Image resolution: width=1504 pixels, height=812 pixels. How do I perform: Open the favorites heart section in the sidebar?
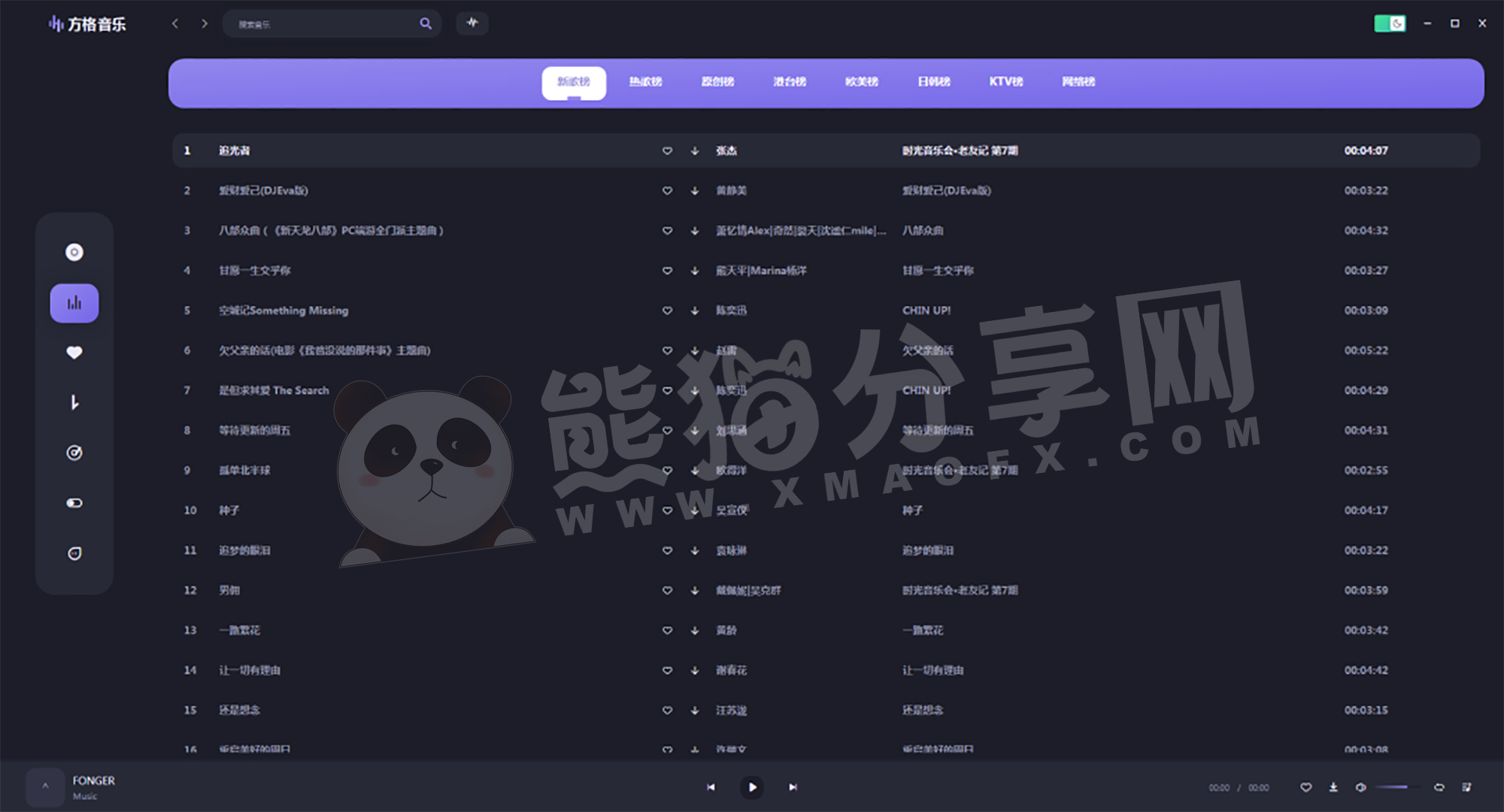click(74, 352)
